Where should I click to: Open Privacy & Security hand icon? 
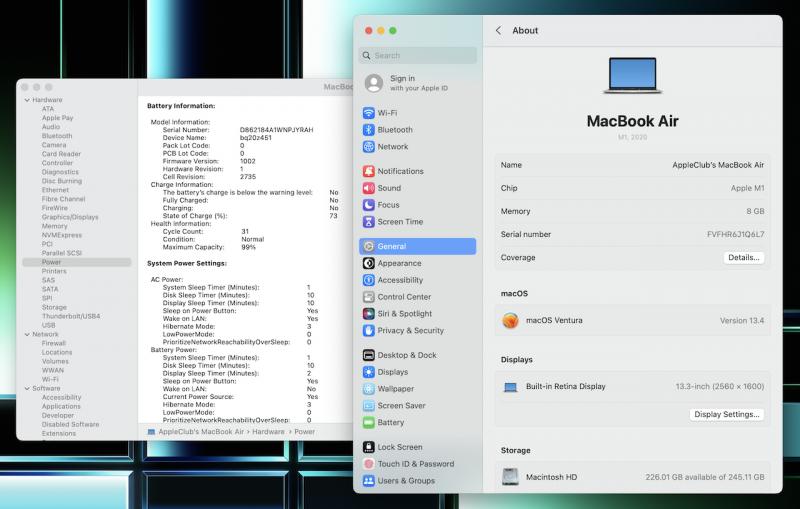point(368,330)
